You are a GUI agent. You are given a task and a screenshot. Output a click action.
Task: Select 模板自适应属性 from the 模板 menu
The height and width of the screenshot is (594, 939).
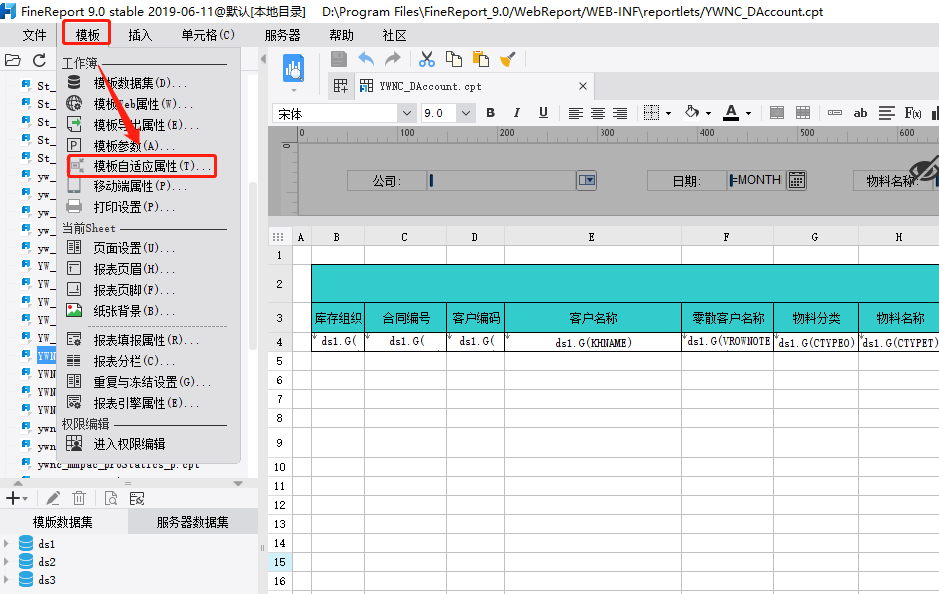(138, 166)
